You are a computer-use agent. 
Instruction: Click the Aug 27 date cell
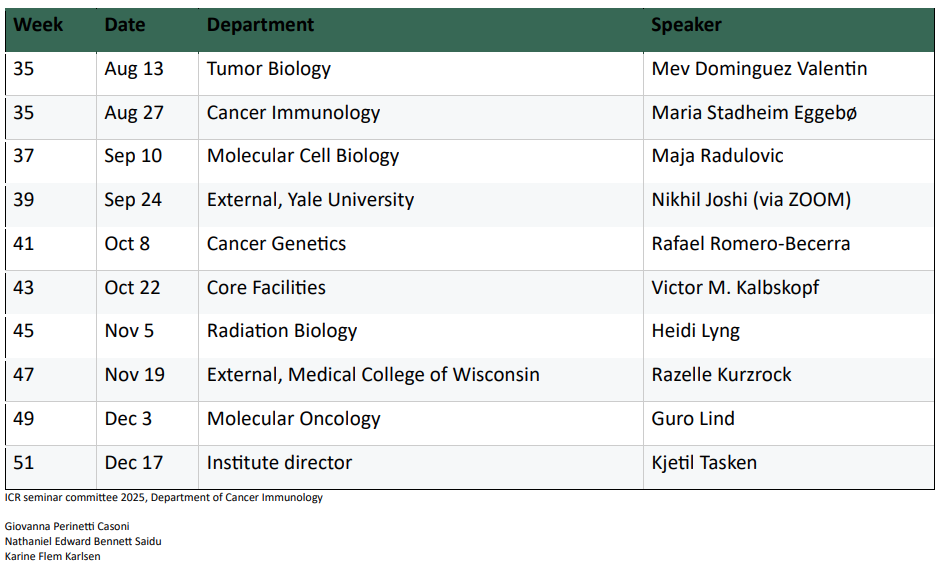point(134,112)
